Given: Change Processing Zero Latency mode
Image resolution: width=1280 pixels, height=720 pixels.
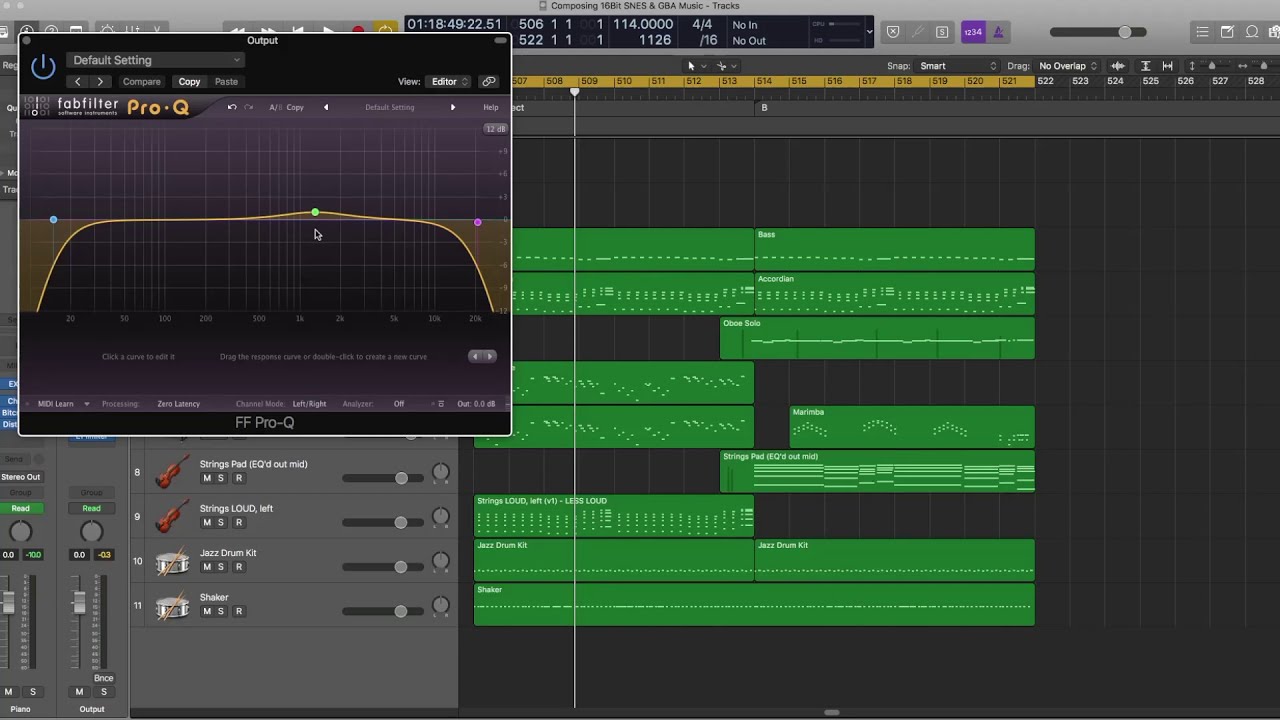Looking at the screenshot, I should pyautogui.click(x=179, y=404).
